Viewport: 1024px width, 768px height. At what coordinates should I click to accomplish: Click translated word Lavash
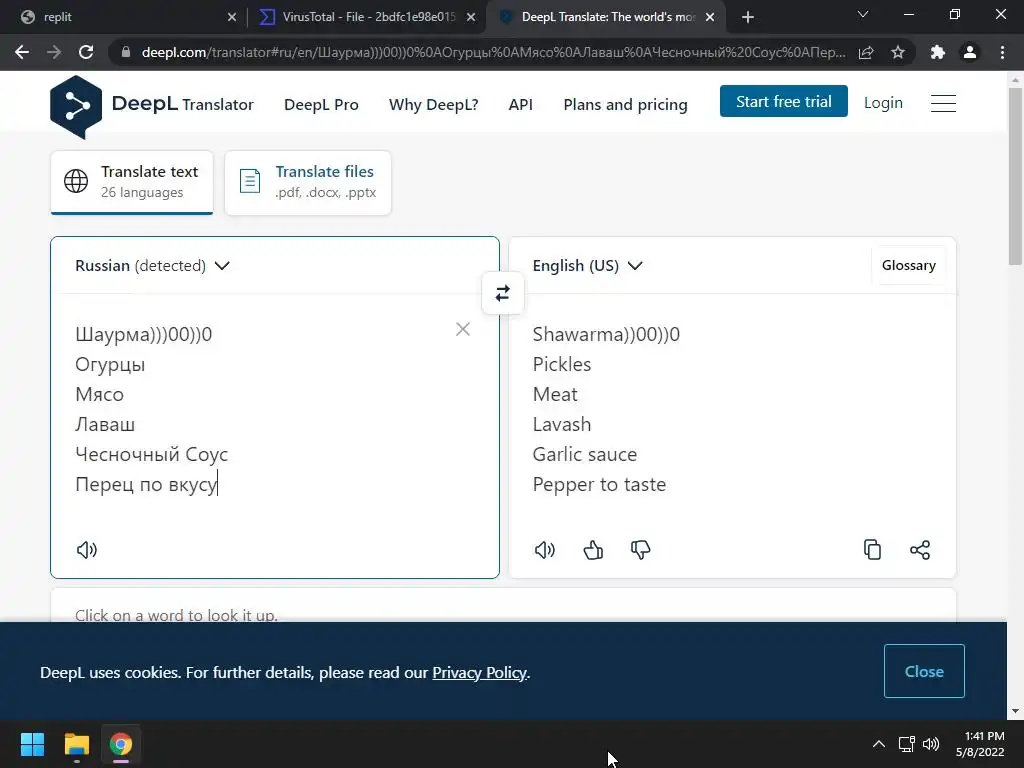click(x=562, y=424)
